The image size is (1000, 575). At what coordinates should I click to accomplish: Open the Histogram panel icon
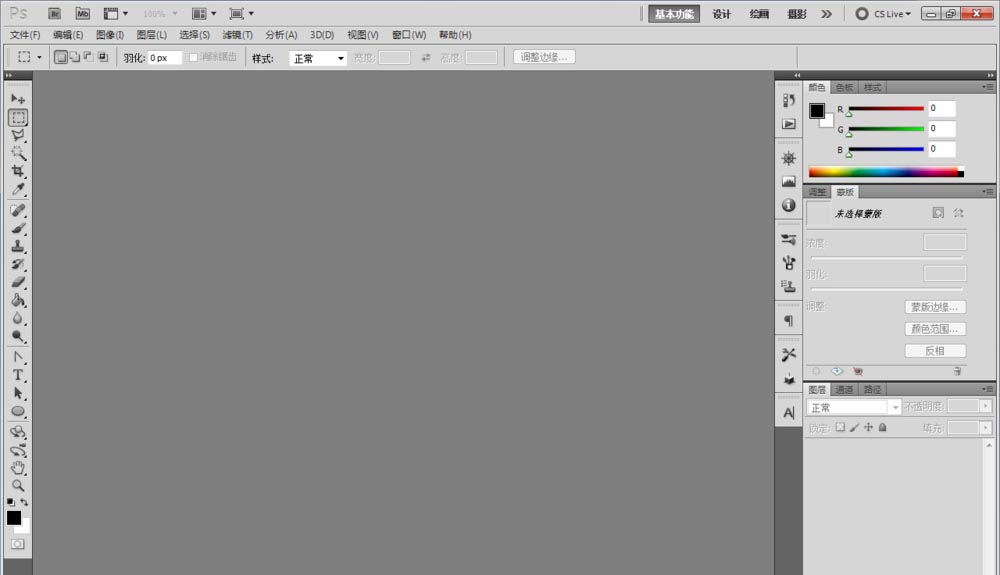[x=789, y=182]
